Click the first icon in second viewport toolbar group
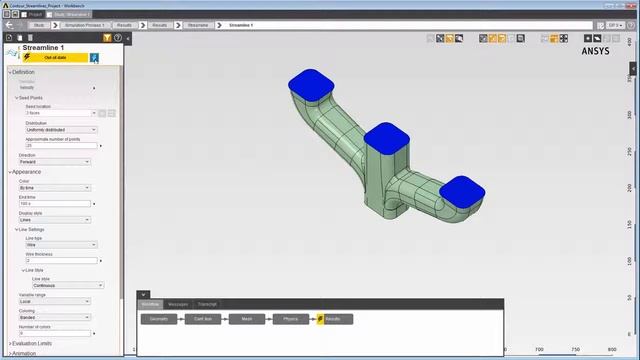 [483, 38]
